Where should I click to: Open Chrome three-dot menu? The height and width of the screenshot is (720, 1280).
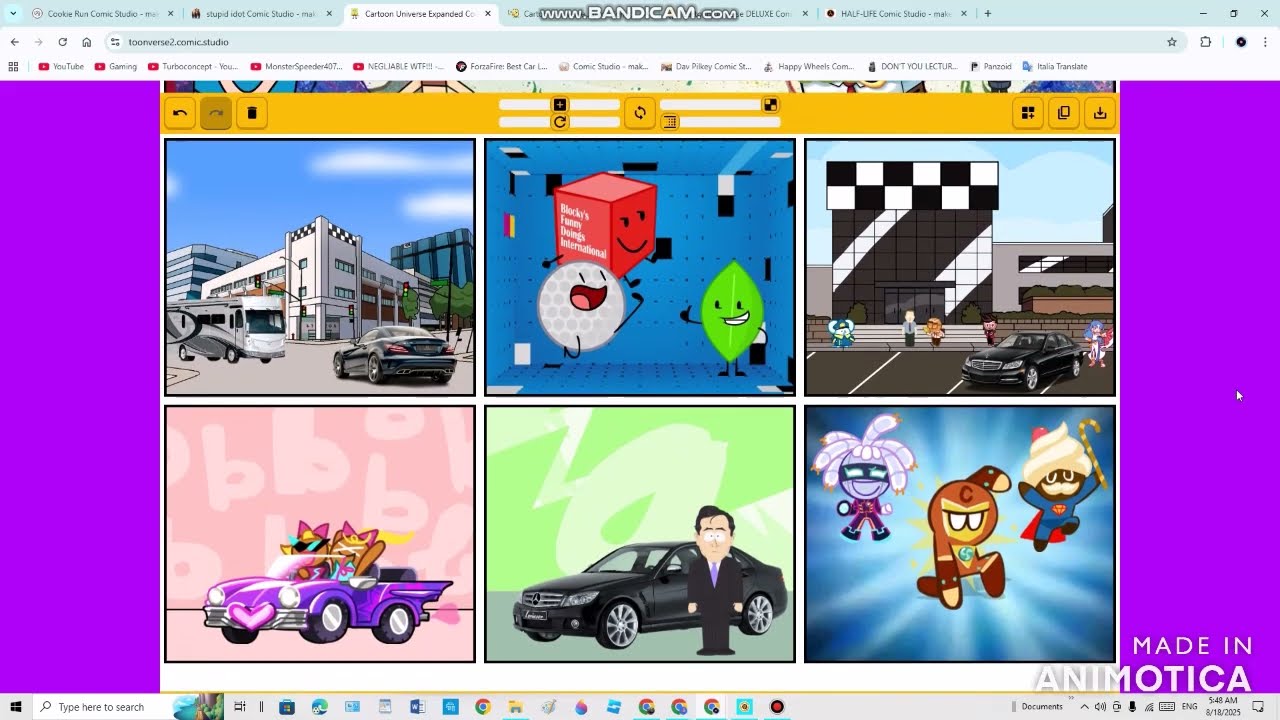point(1266,42)
